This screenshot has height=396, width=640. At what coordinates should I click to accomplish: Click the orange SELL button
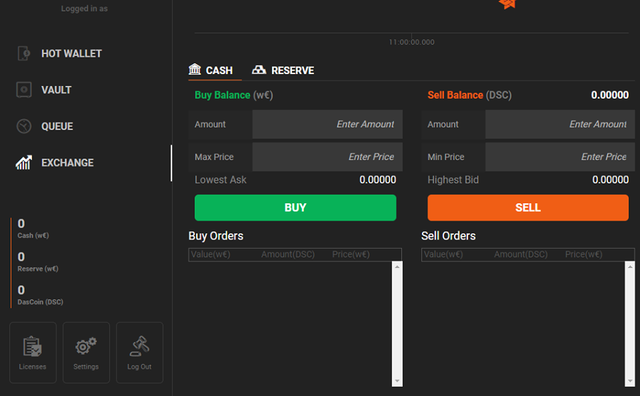click(528, 207)
